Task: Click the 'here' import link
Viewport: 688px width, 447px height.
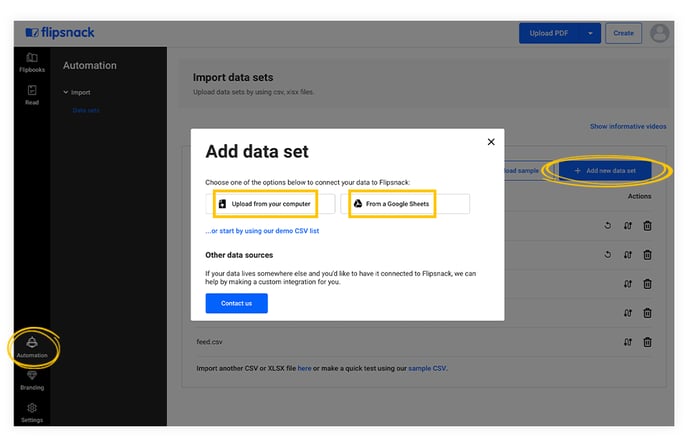Action: pyautogui.click(x=305, y=368)
